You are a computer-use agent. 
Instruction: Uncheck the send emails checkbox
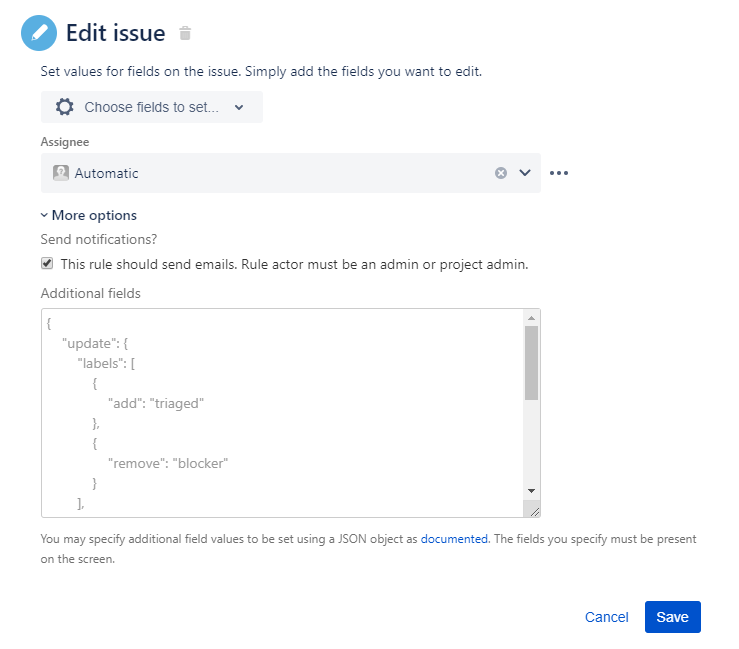point(47,263)
